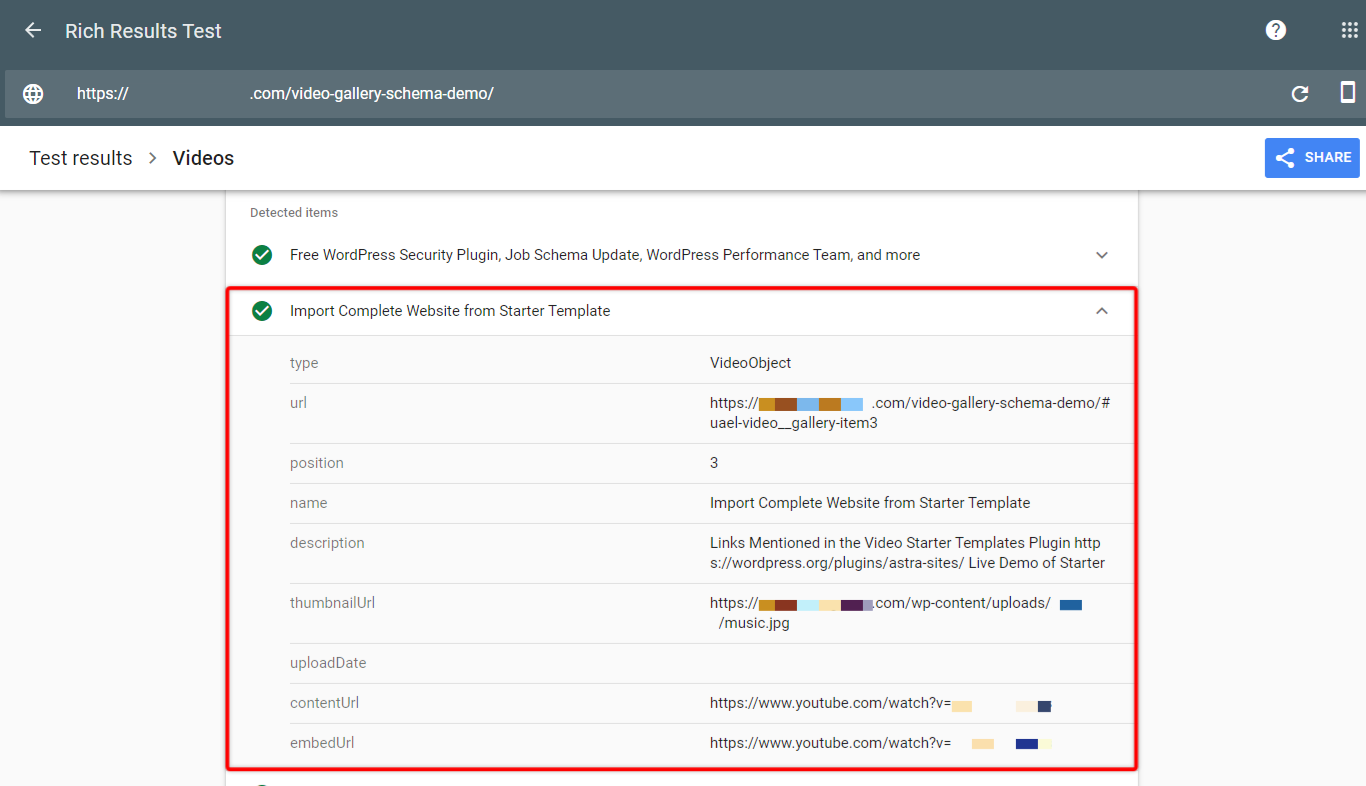Screen dimensions: 1366x786
Task: Click the Rich Results Test title
Action: [143, 31]
